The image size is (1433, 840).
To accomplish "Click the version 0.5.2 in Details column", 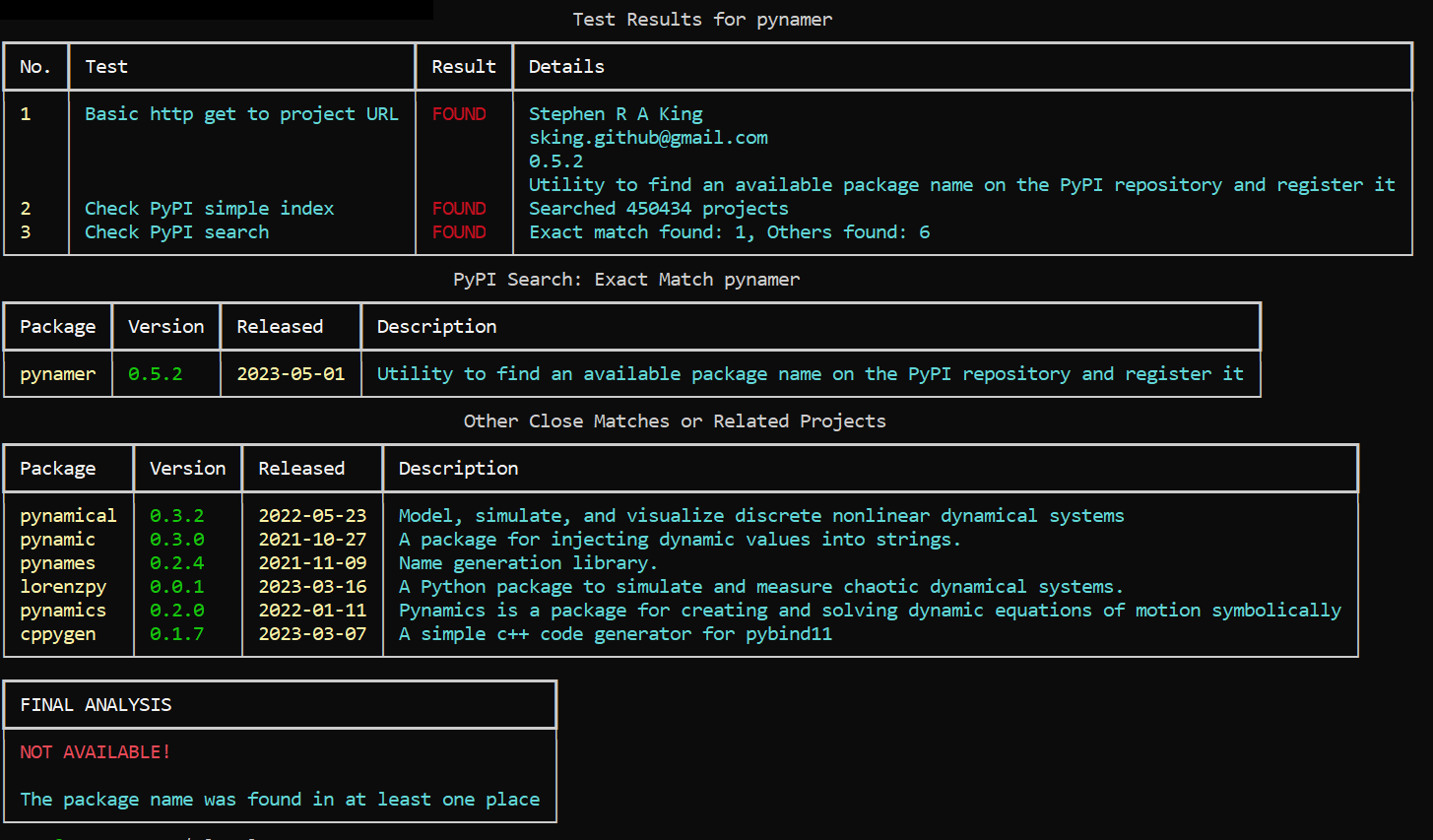I will [x=555, y=162].
